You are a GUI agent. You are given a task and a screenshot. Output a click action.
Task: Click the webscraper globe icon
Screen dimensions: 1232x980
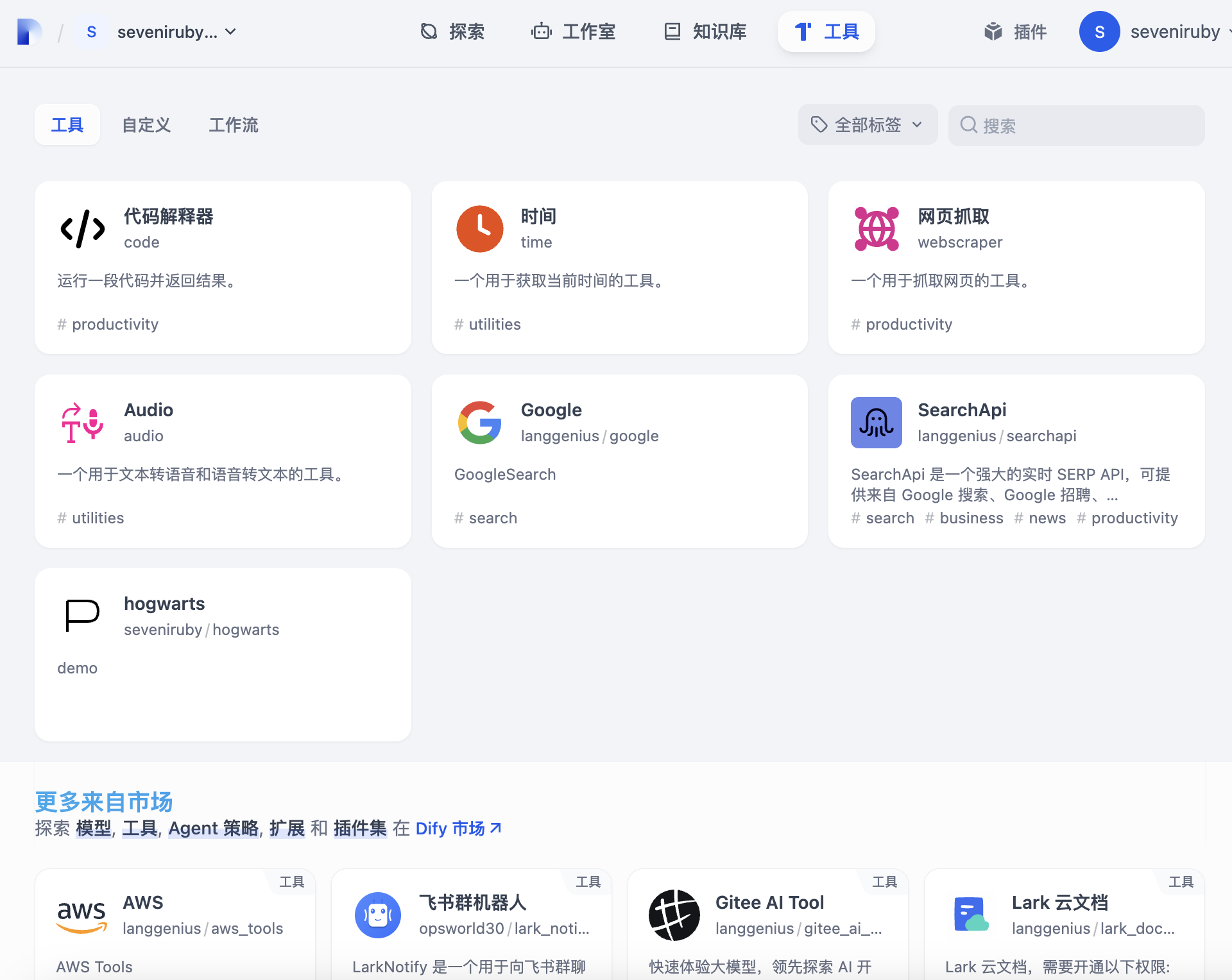877,229
